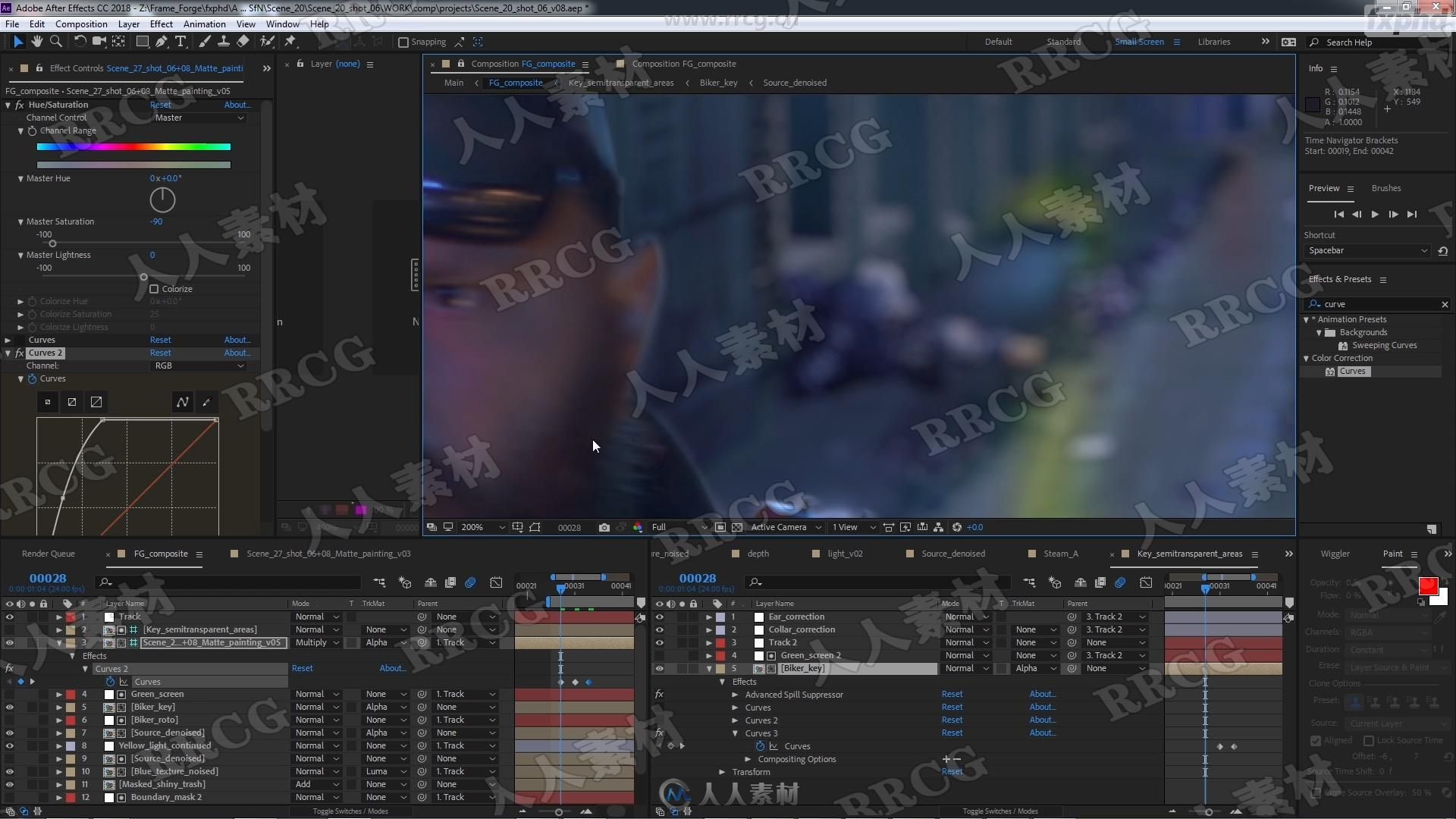Select the Horizontal Type tool
The height and width of the screenshot is (819, 1456).
click(180, 42)
